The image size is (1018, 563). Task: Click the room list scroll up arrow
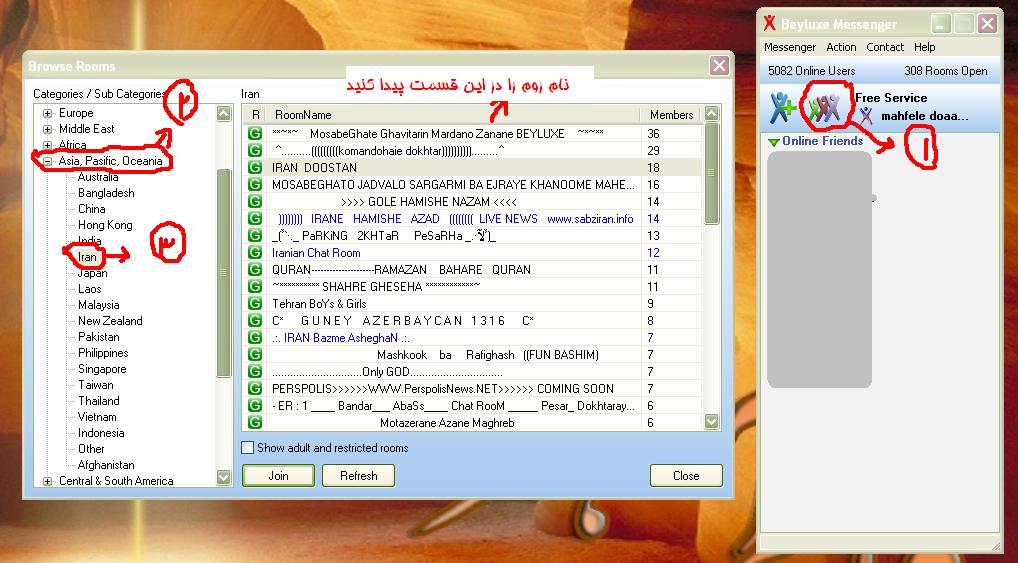[712, 114]
